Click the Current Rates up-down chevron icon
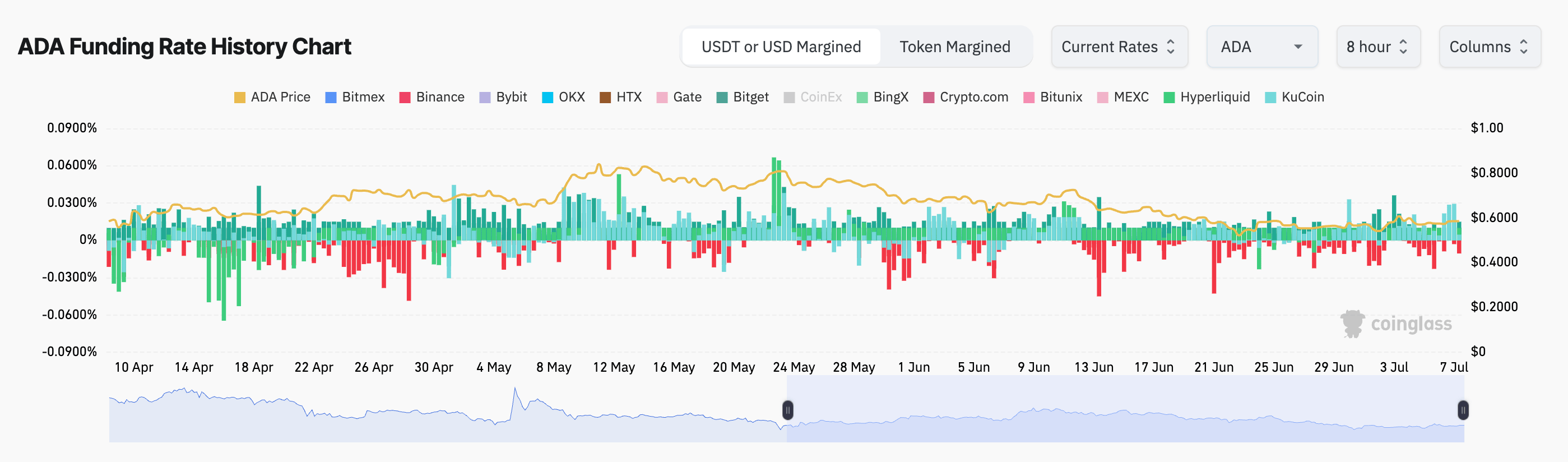 click(1170, 47)
